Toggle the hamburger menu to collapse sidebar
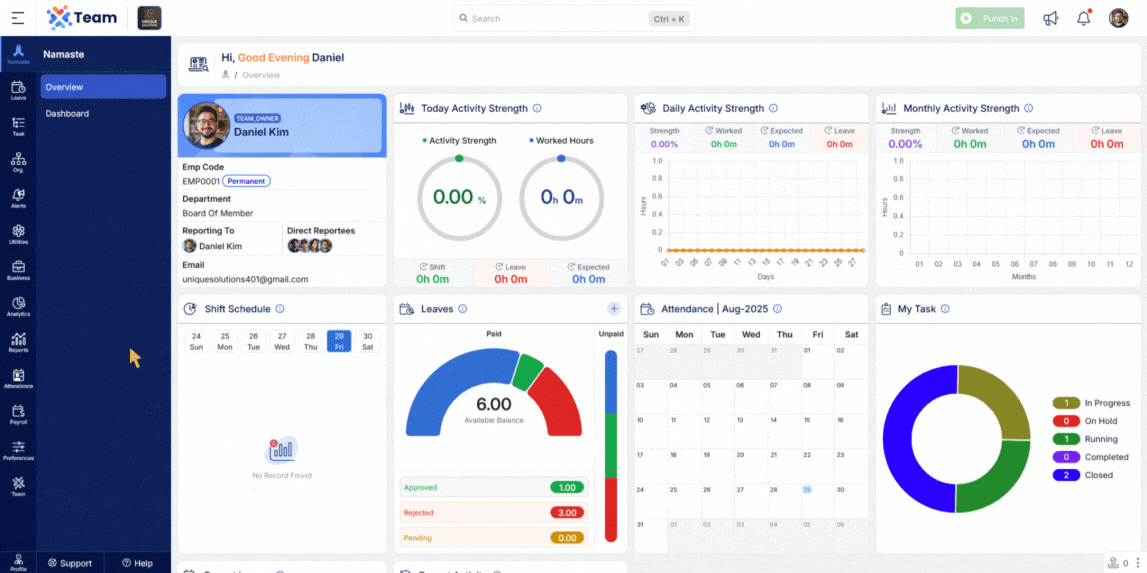The image size is (1147, 573). click(18, 18)
